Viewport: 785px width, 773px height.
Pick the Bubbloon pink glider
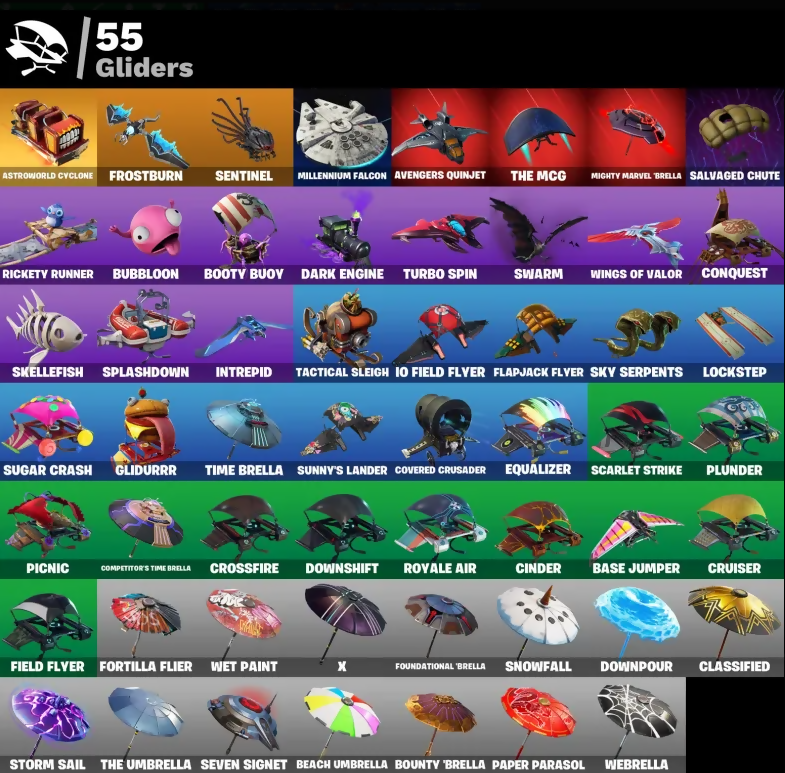146,235
